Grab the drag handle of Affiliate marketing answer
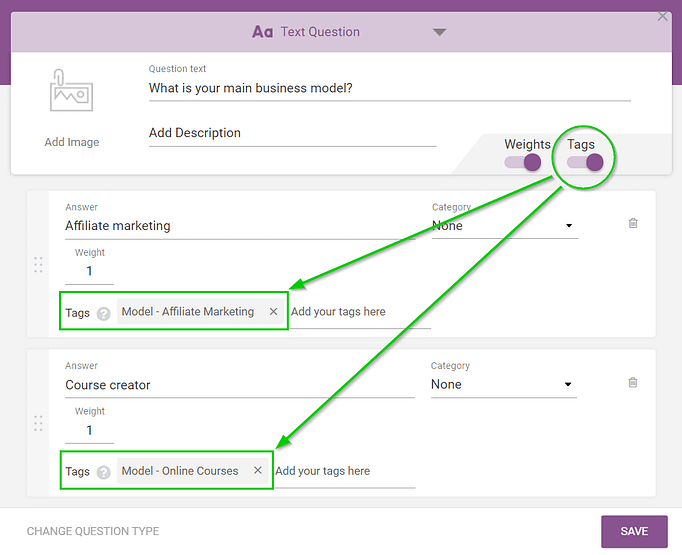The width and height of the screenshot is (682, 555). [x=38, y=265]
